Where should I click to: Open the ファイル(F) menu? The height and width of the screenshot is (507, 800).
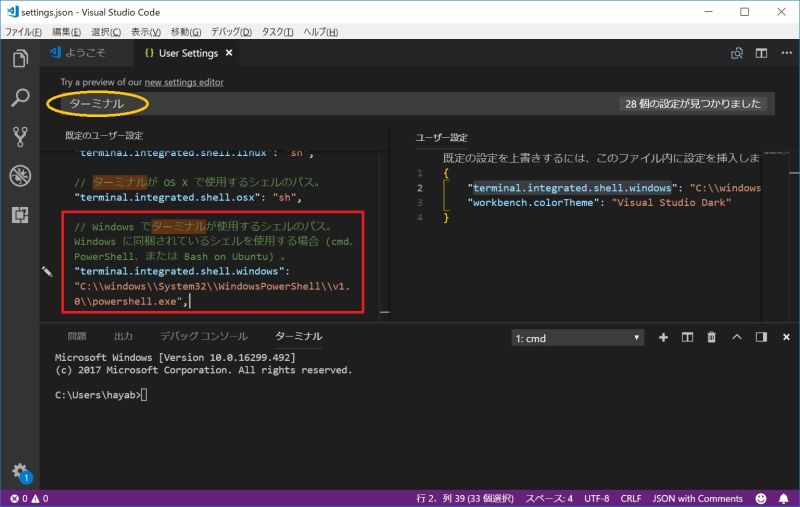[x=23, y=32]
